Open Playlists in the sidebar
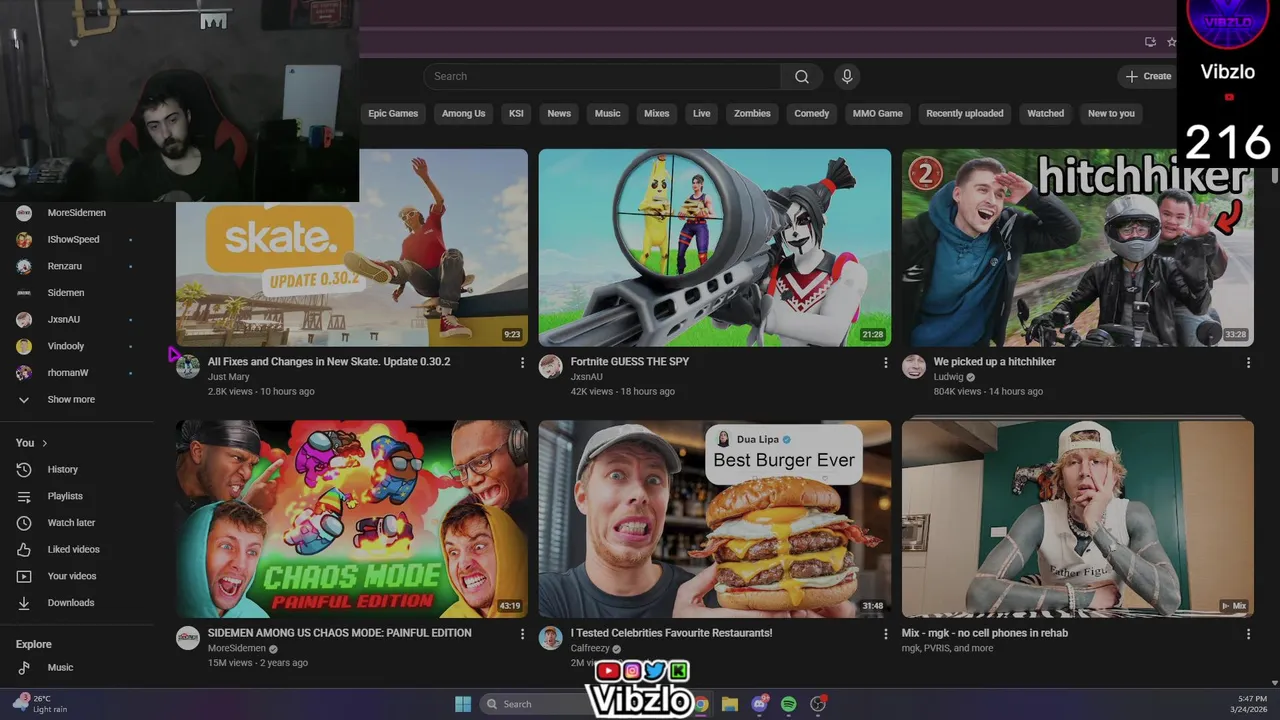Screen dimensions: 1280x720 pyautogui.click(x=65, y=496)
